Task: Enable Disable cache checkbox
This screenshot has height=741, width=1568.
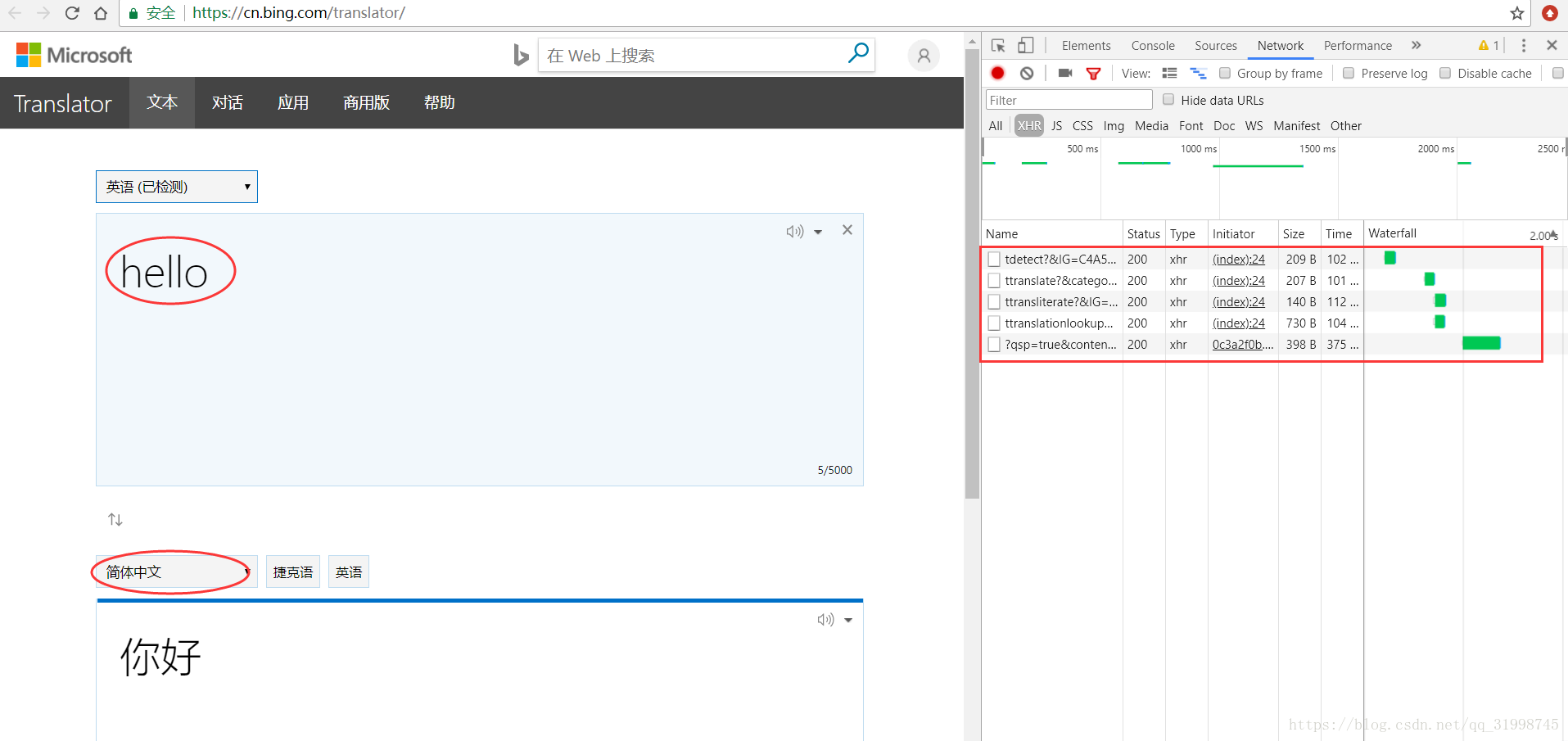Action: 1445,73
